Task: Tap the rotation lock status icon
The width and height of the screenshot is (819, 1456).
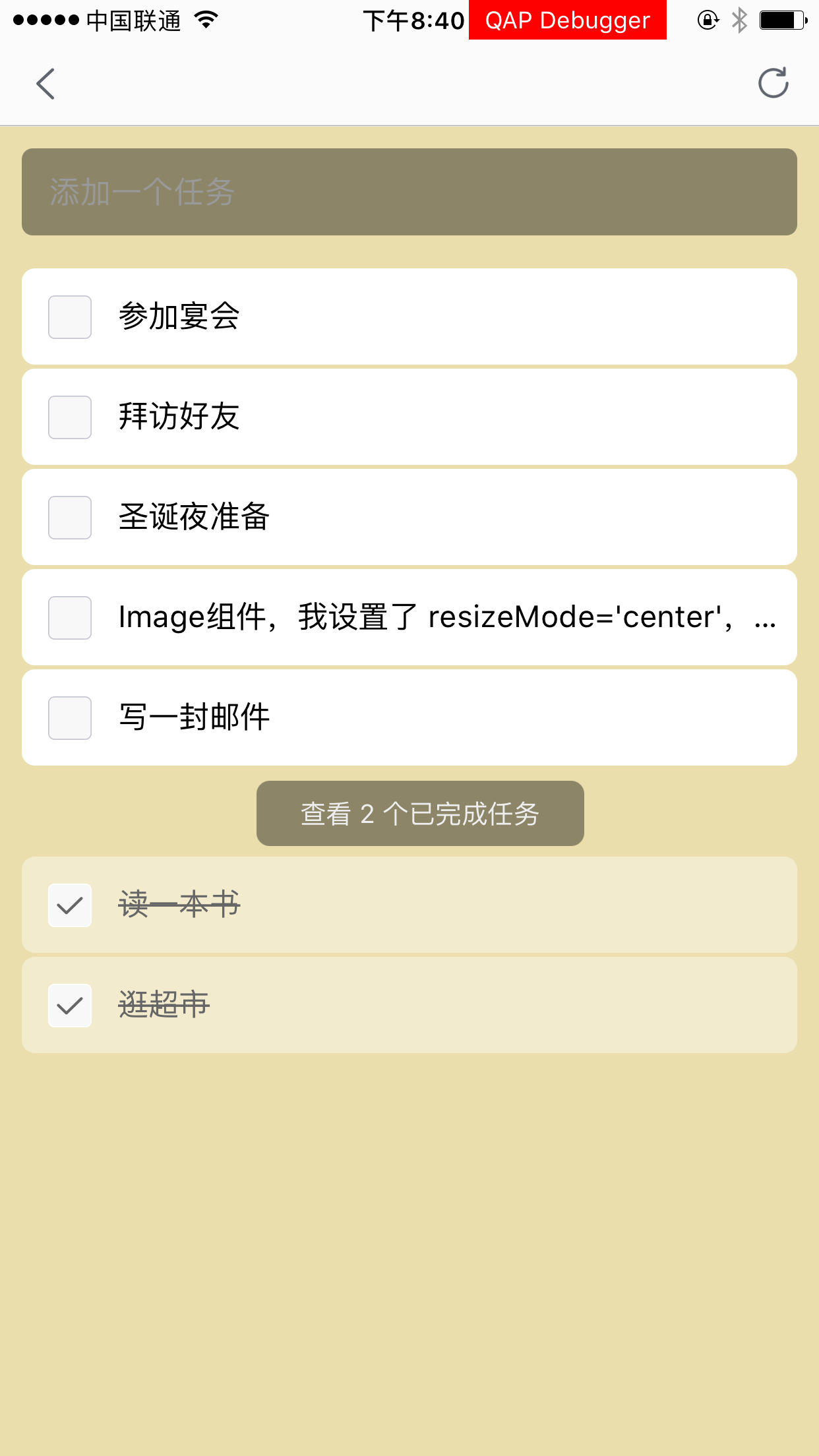Action: point(708,20)
